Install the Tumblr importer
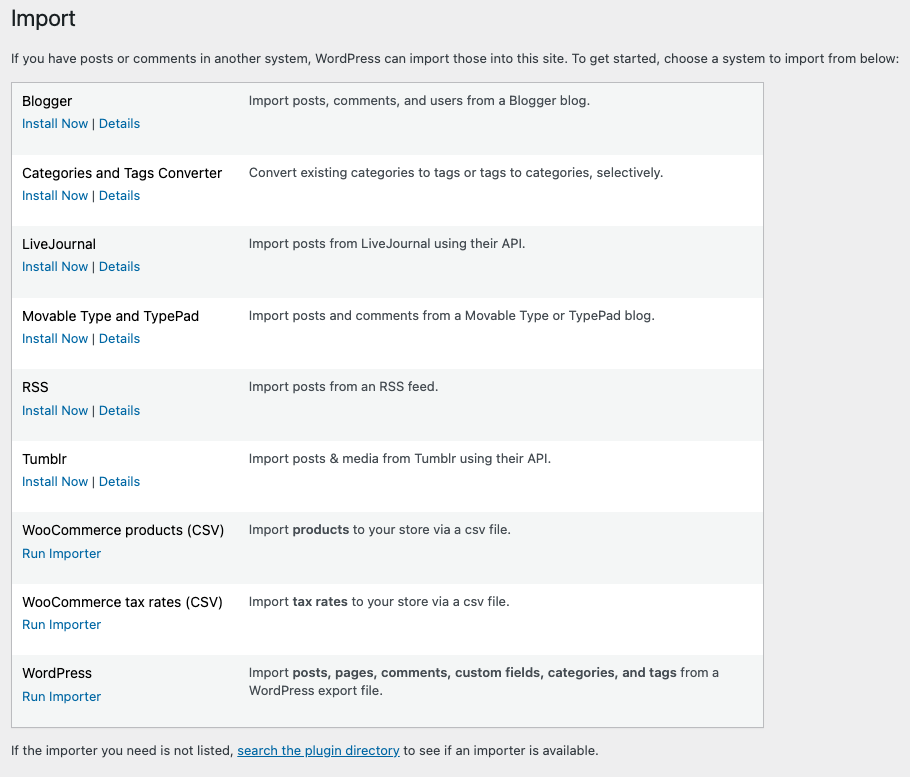This screenshot has height=777, width=910. pyautogui.click(x=55, y=482)
